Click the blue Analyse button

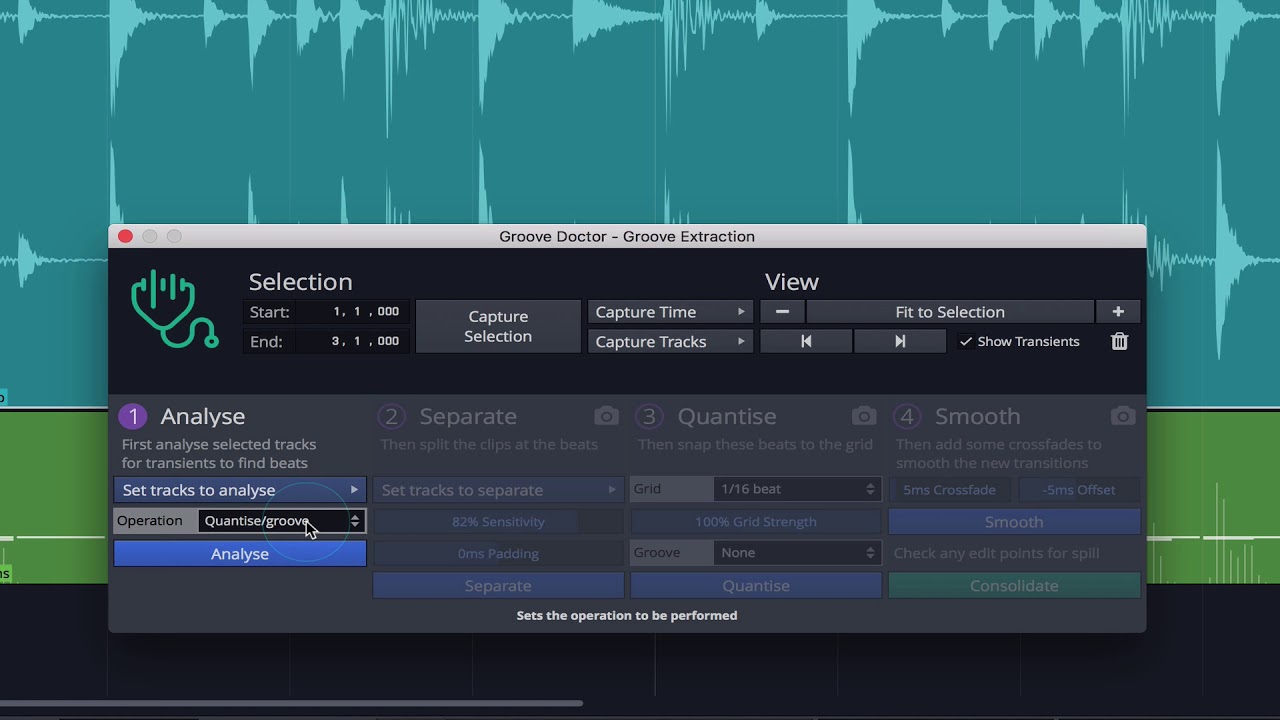(x=240, y=554)
